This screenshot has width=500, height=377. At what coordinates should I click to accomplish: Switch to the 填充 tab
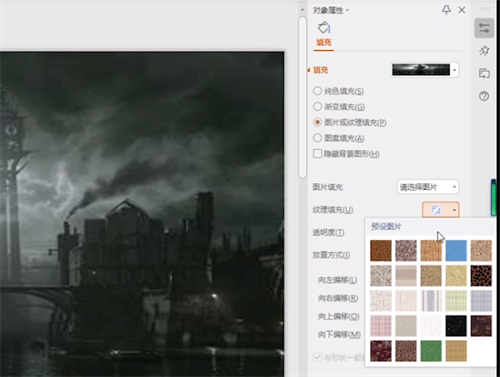(x=324, y=43)
